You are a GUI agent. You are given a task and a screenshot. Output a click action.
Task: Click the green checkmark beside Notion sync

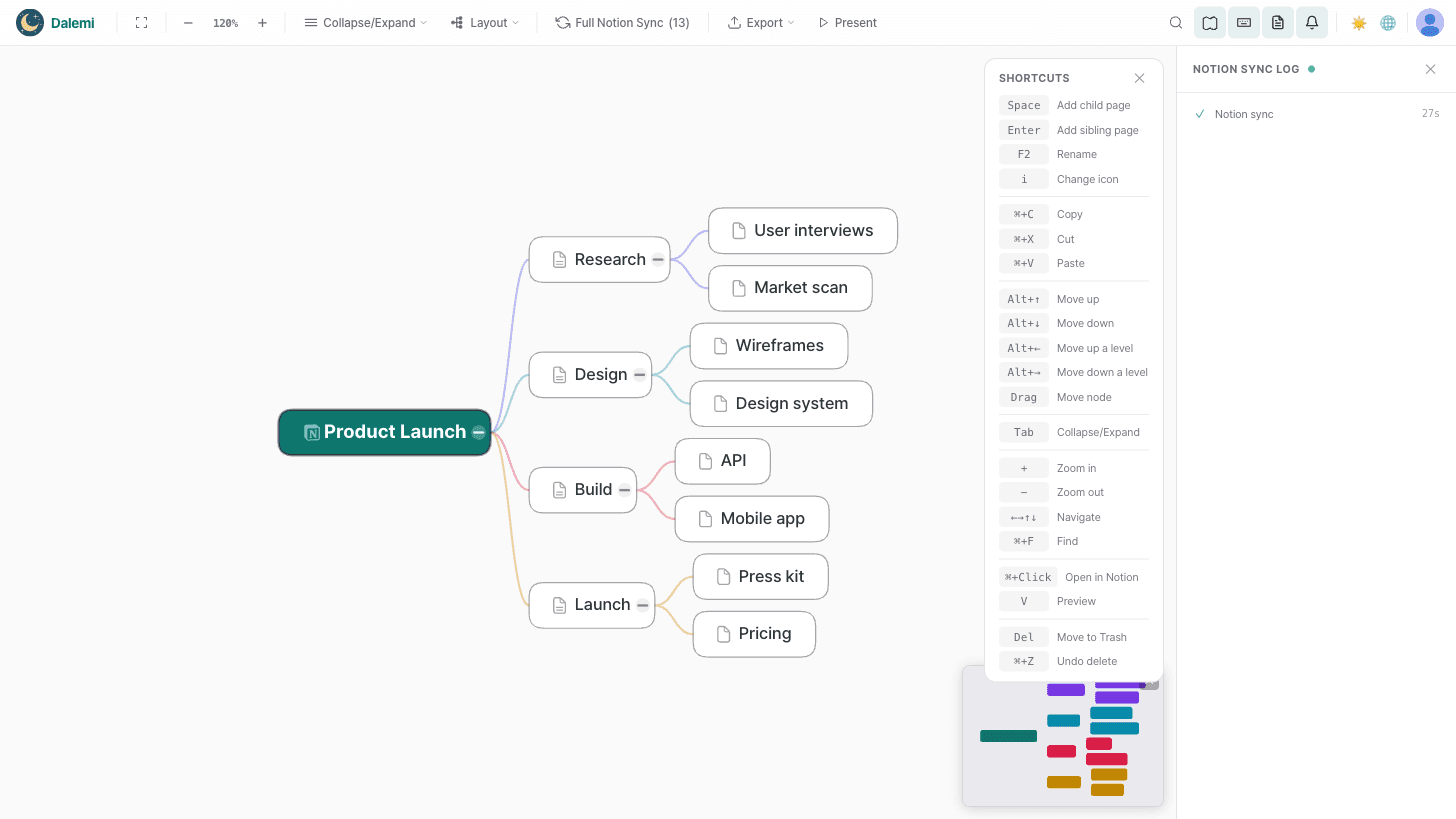click(x=1200, y=114)
